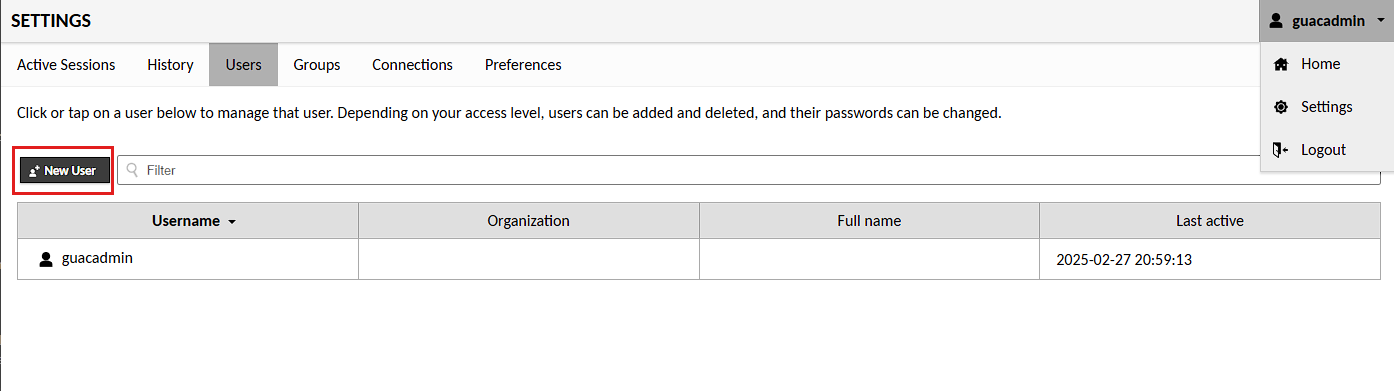
Task: Toggle Username column sort arrow
Action: pyautogui.click(x=232, y=222)
